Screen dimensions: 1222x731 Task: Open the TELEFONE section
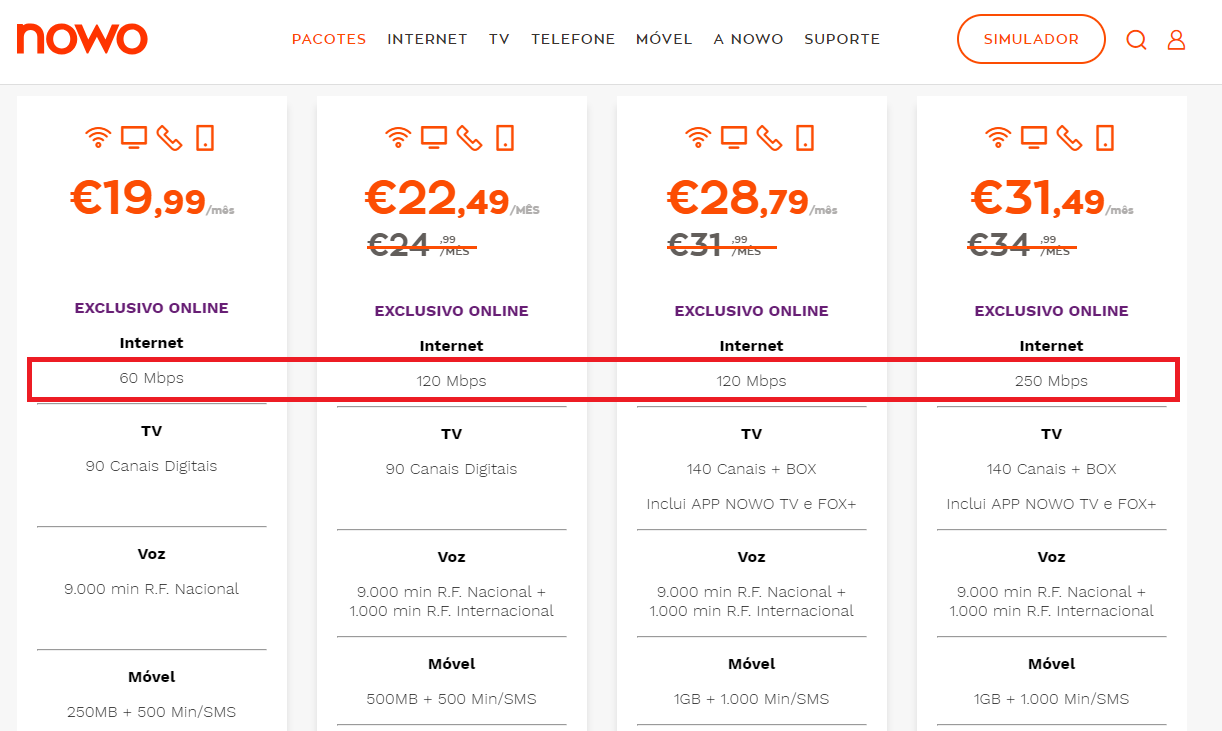[573, 39]
